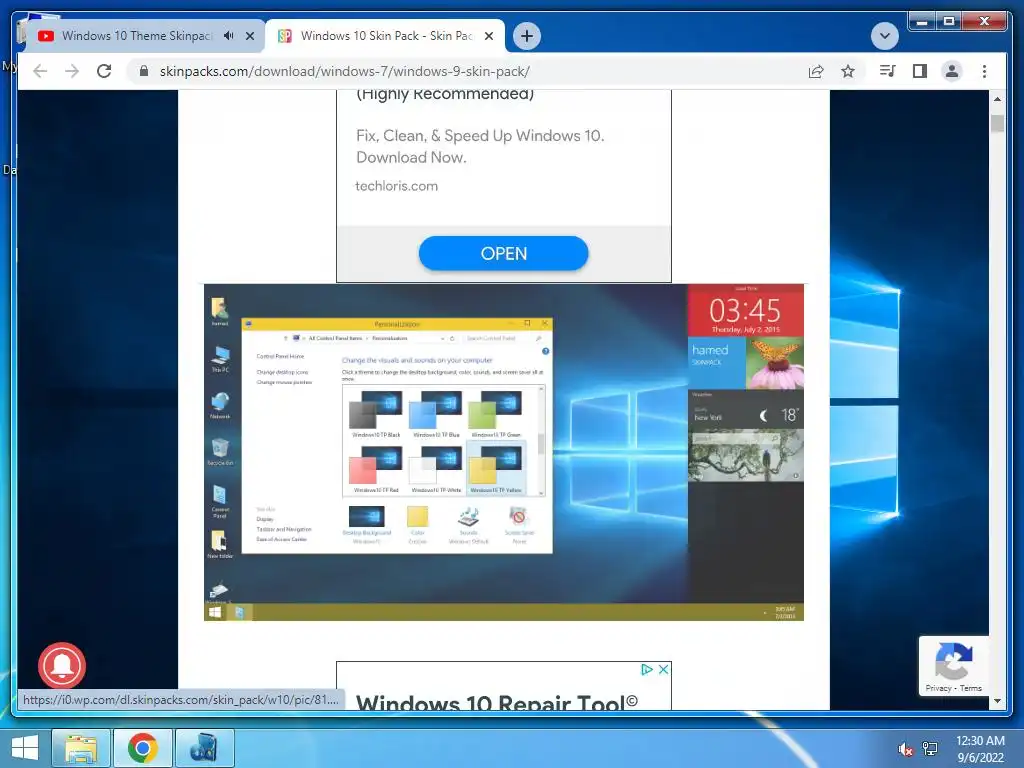
Task: Share this page via share icon
Action: point(816,71)
